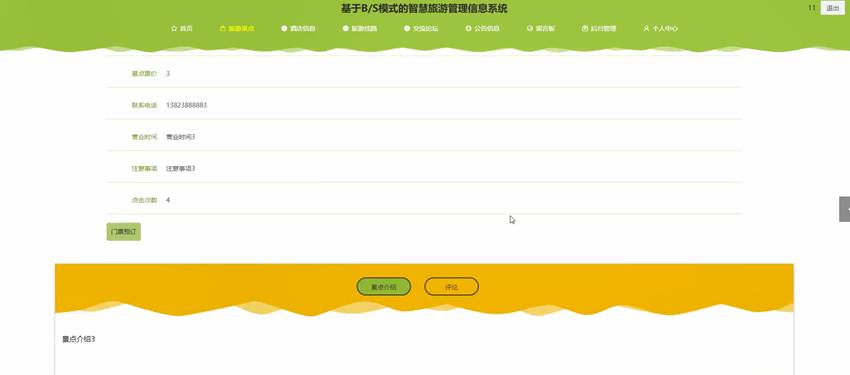This screenshot has width=850, height=375.
Task: Click the round icon beside 旅游线路
Action: [x=346, y=29]
